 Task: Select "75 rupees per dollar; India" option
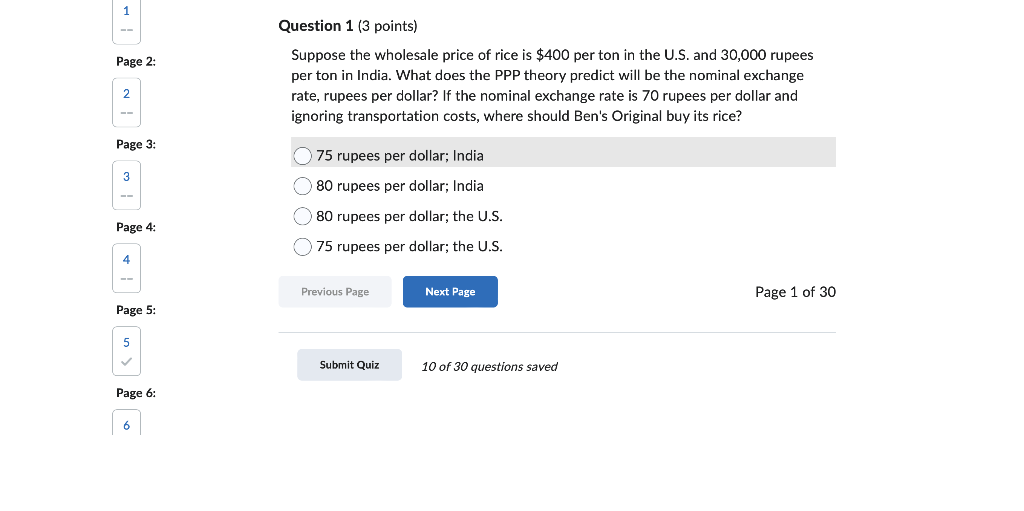click(x=303, y=156)
